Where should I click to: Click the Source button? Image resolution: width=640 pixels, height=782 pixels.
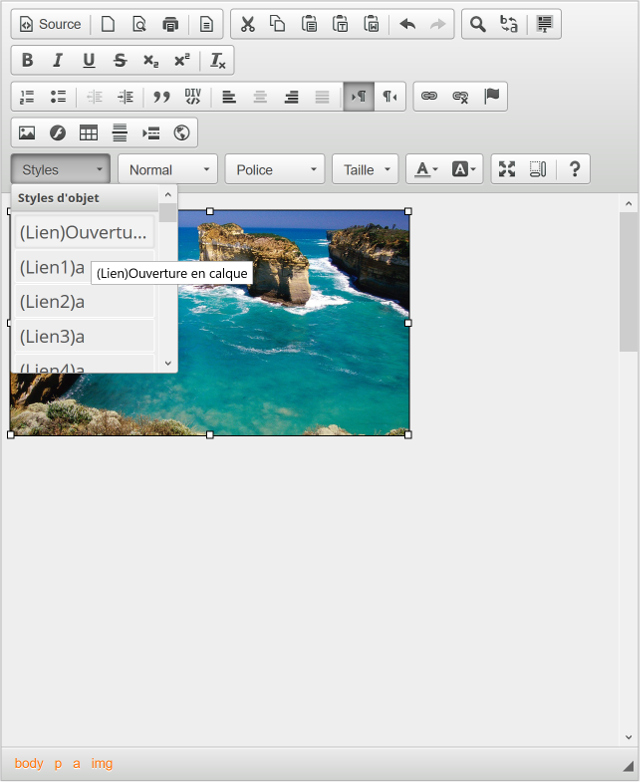[51, 24]
